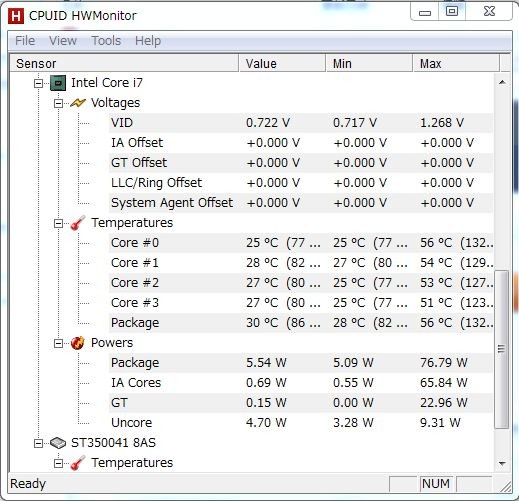Image resolution: width=519 pixels, height=501 pixels.
Task: Click Package power max 76.79 W
Action: coord(444,363)
